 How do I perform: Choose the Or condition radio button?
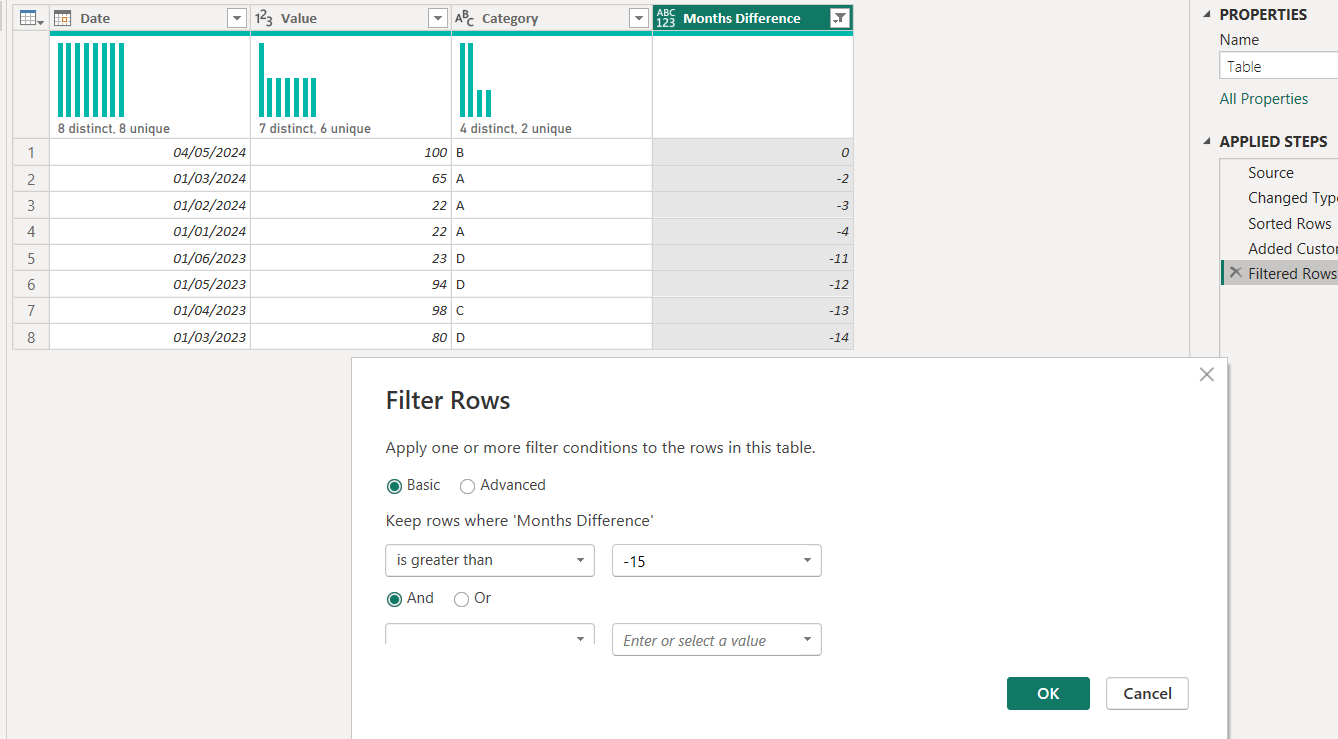click(461, 599)
